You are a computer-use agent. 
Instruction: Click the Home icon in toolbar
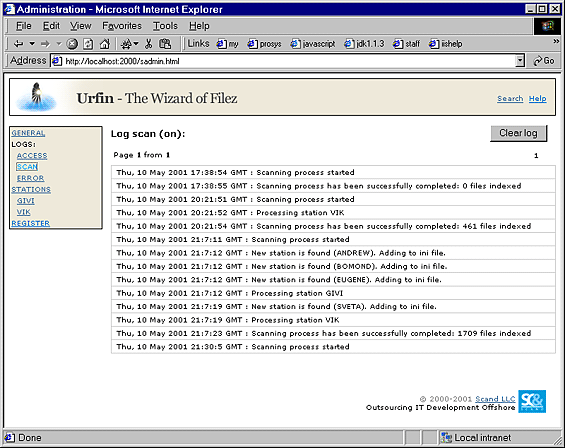[104, 44]
